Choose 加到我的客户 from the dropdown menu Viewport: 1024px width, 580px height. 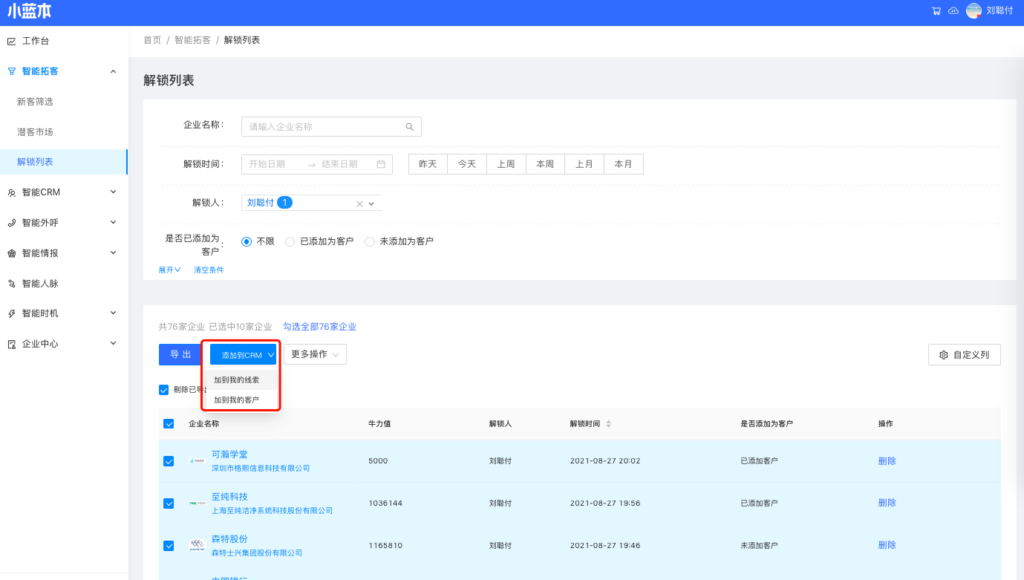point(236,399)
